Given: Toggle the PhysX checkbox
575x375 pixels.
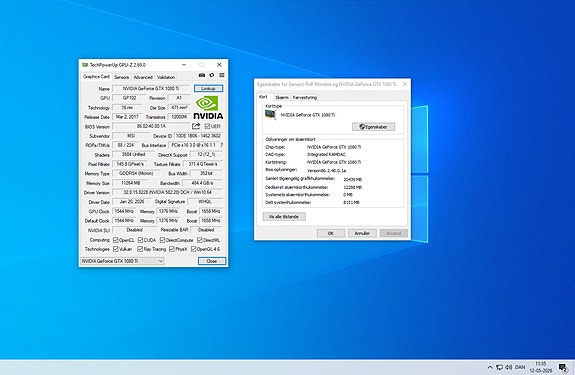Looking at the screenshot, I should click(x=172, y=249).
